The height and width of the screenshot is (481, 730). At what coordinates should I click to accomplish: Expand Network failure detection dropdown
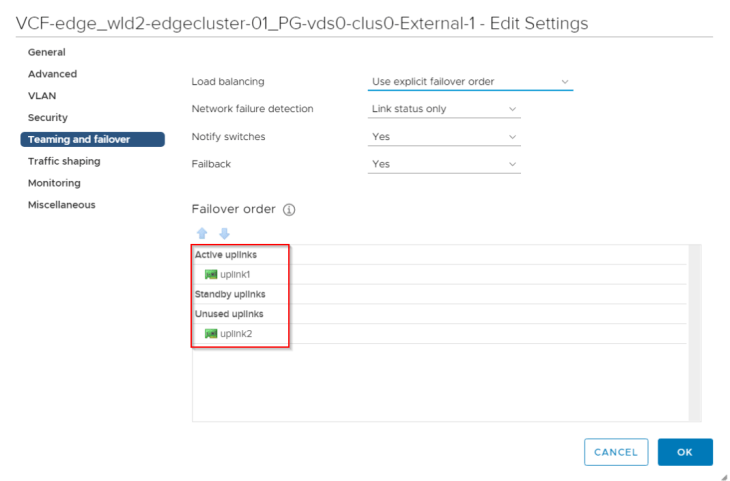pos(444,109)
